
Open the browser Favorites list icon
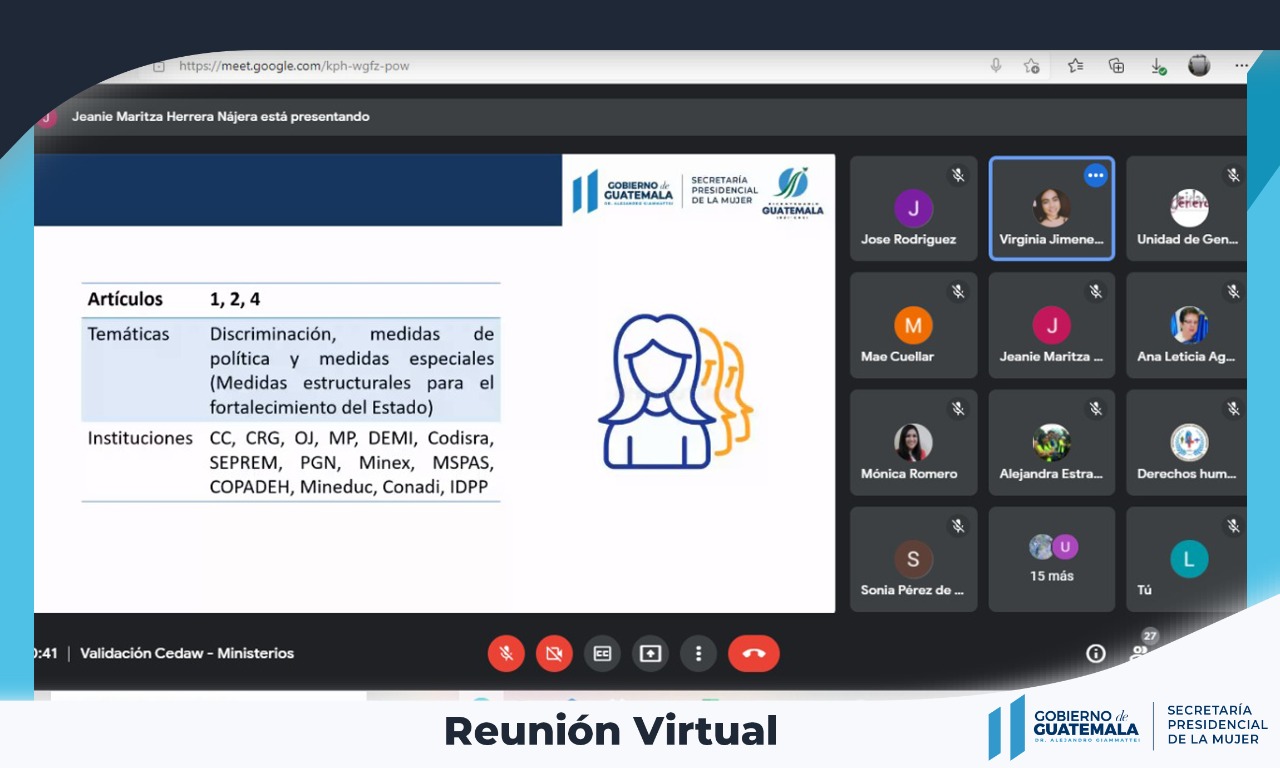click(x=1075, y=66)
